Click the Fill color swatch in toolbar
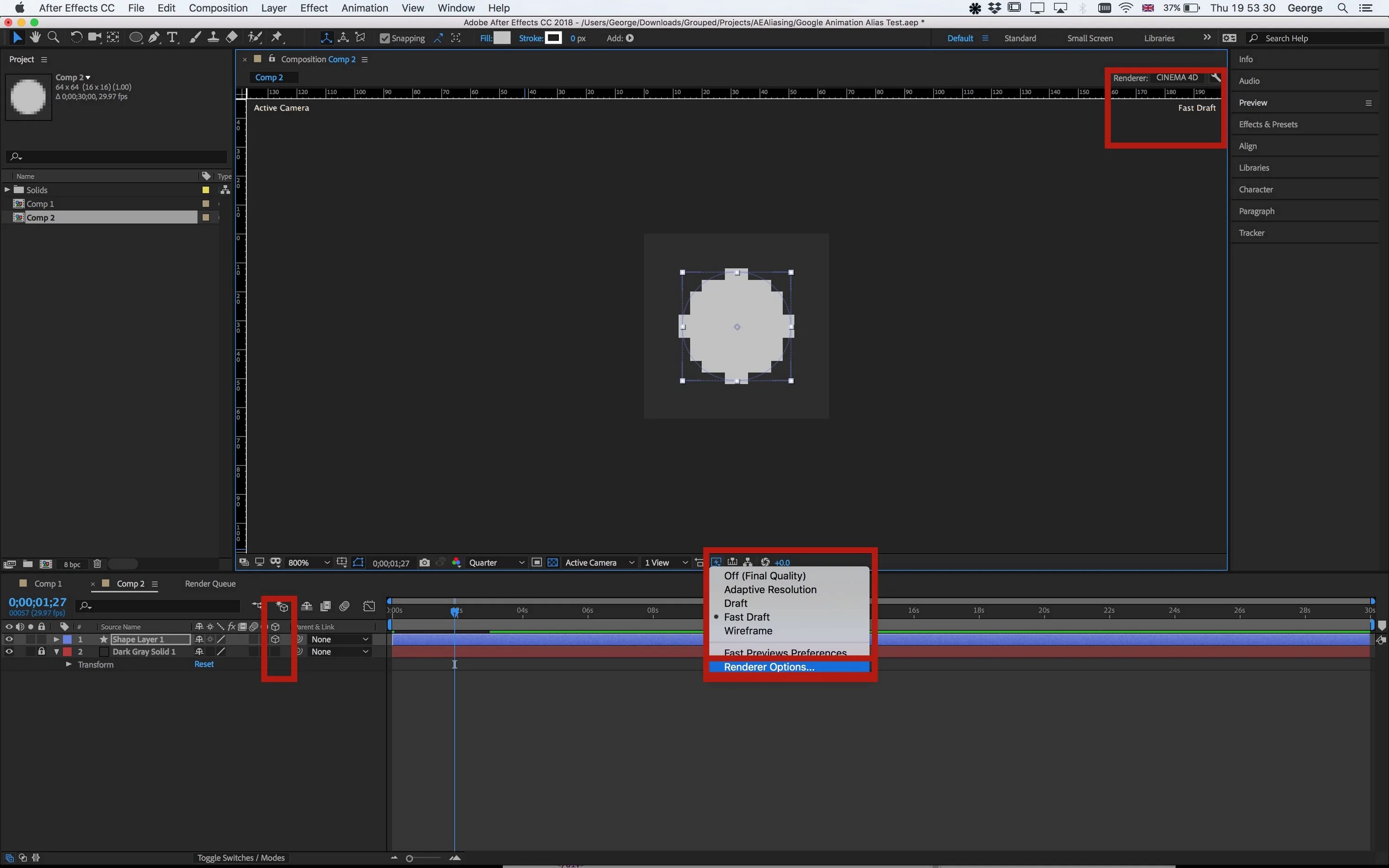Screen dimensions: 1389x868 click(502, 38)
